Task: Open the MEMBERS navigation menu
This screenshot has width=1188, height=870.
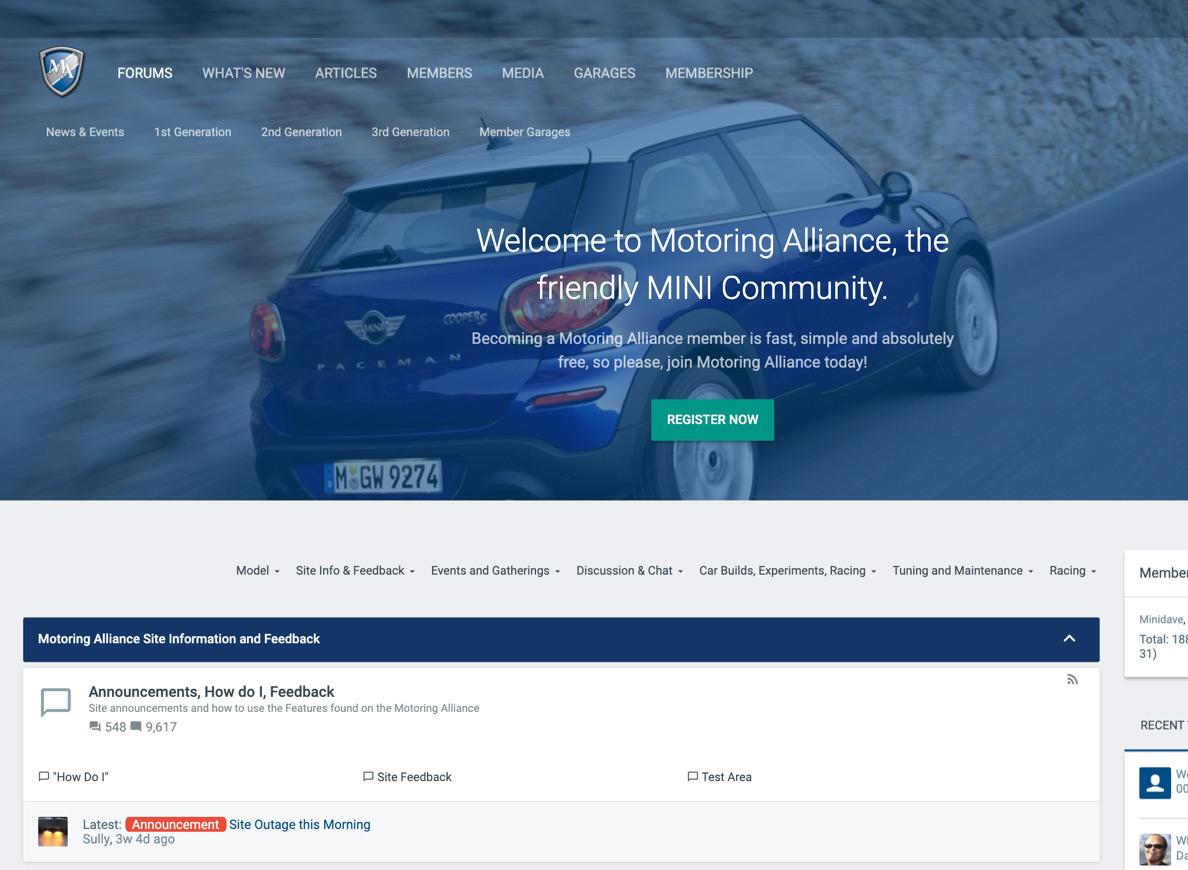Action: 439,73
